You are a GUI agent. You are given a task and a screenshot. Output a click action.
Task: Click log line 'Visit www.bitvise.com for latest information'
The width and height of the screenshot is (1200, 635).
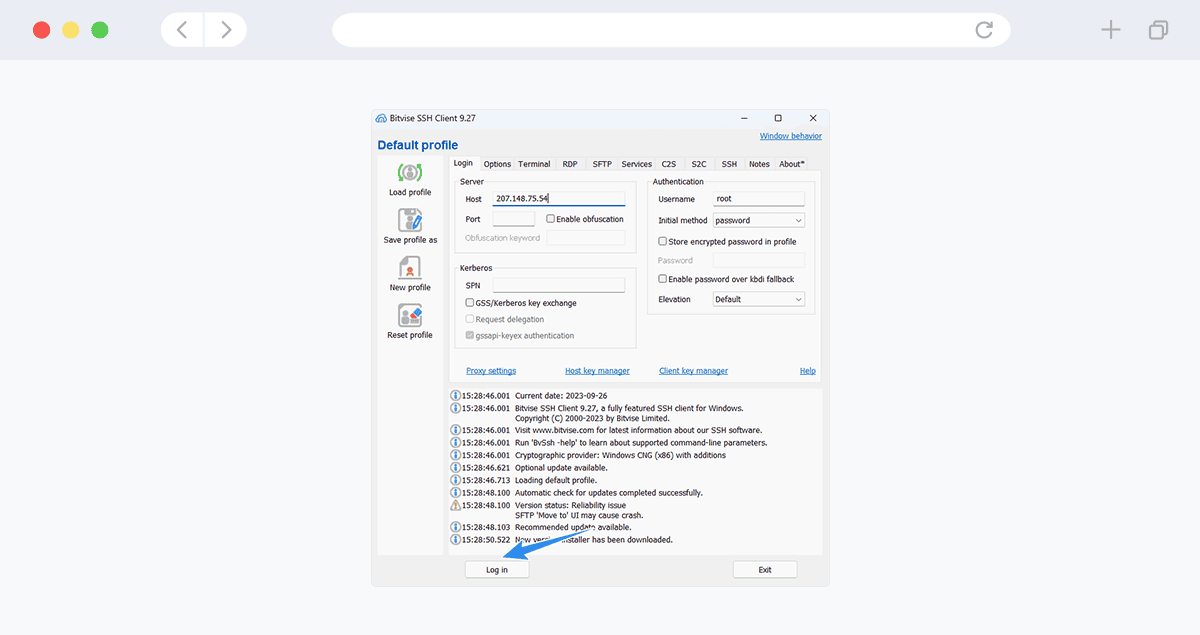pos(640,430)
